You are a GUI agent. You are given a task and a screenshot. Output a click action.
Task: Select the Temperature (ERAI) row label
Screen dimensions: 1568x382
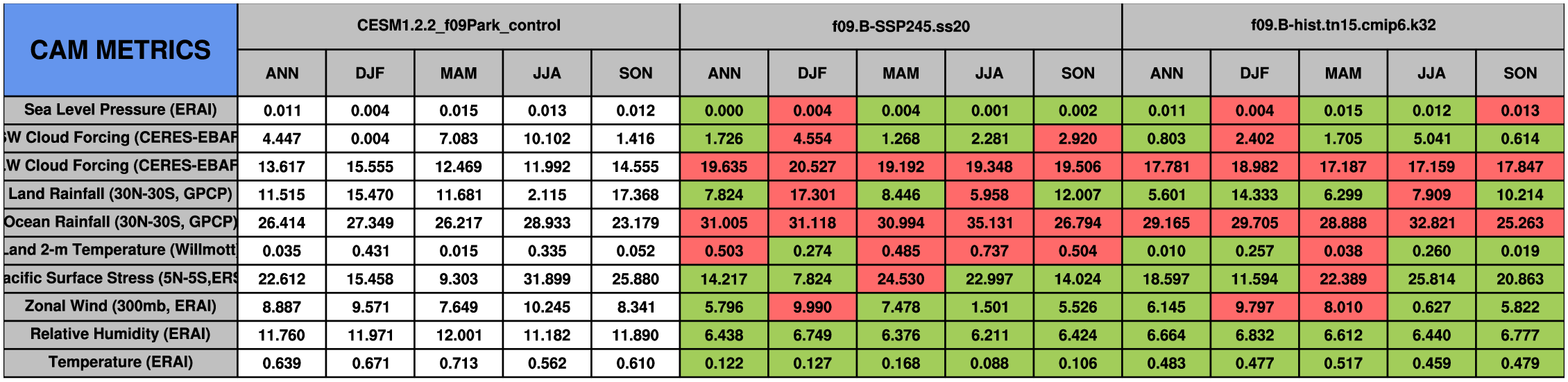[x=120, y=363]
